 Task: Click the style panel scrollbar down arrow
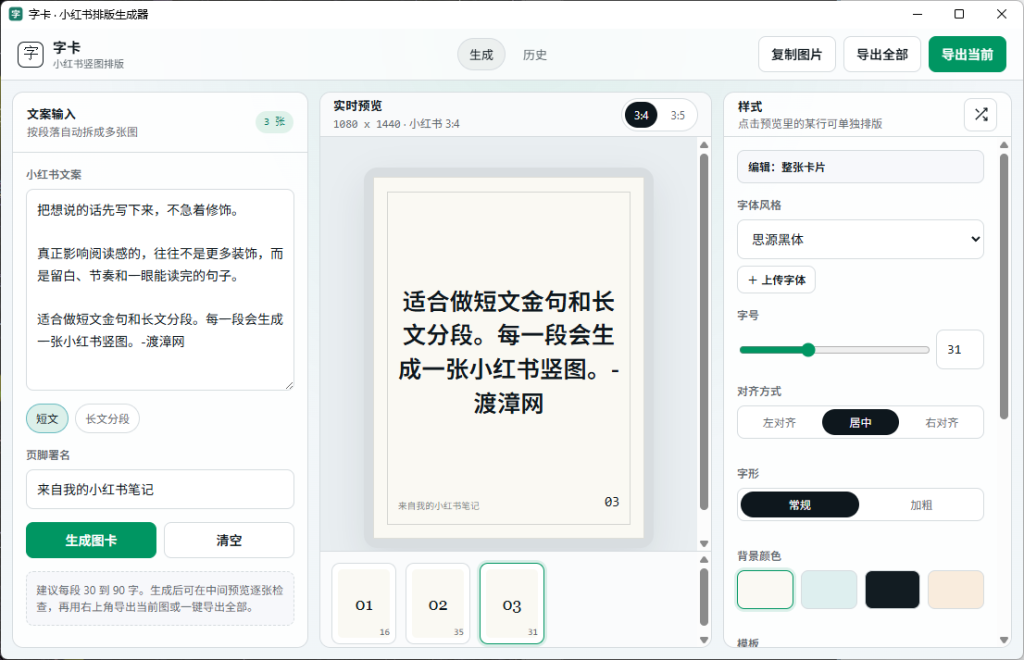point(1004,640)
